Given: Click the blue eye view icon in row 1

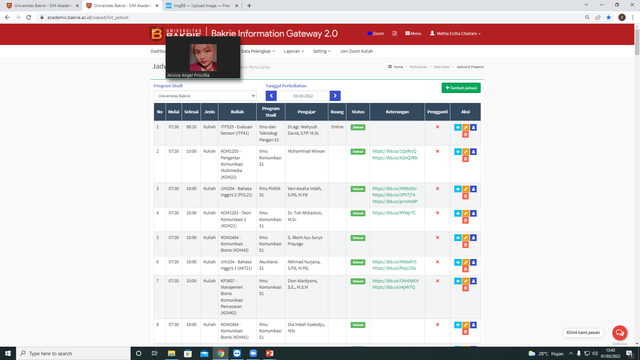Looking at the screenshot, I should tap(458, 127).
